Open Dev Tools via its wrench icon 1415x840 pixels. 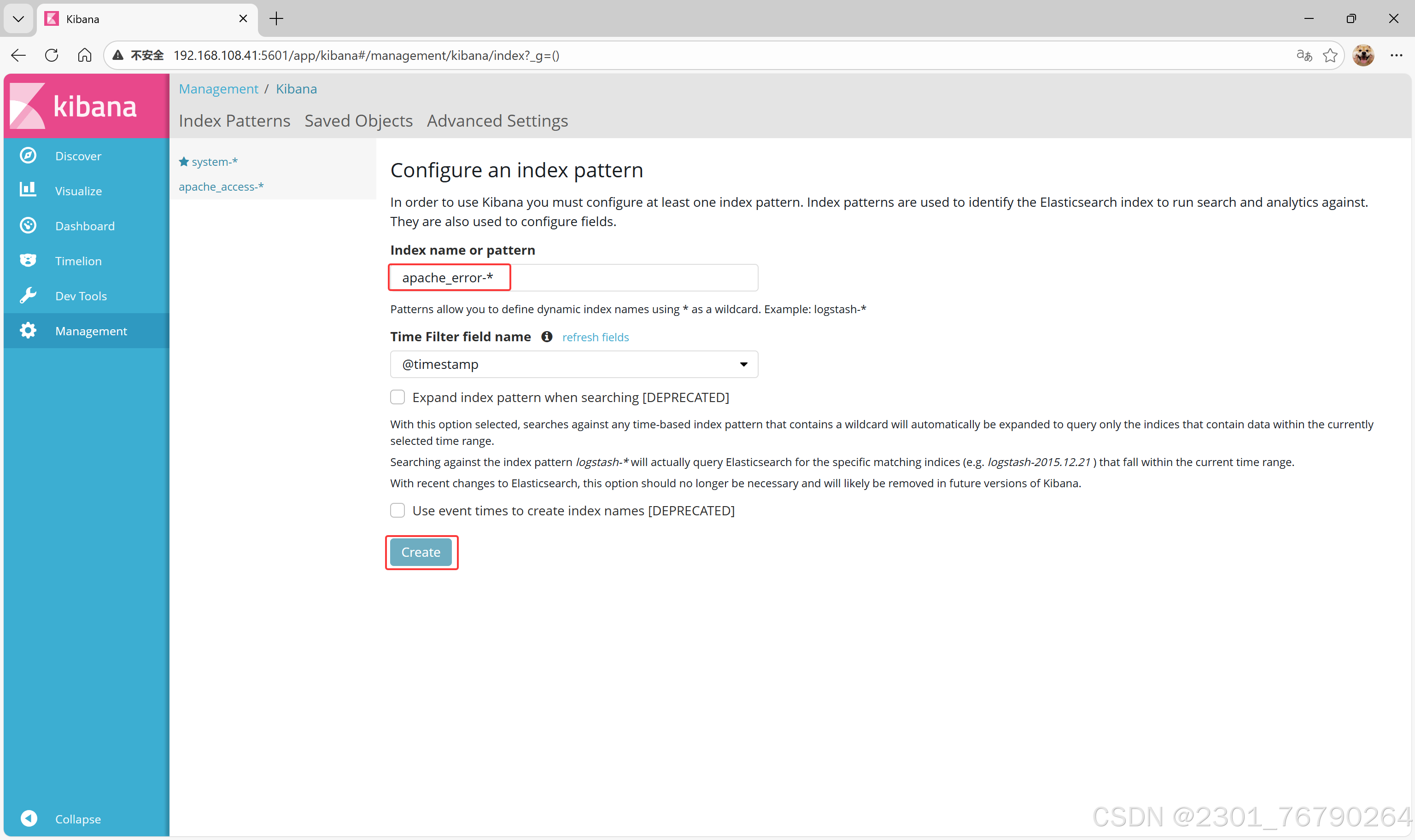(x=28, y=296)
